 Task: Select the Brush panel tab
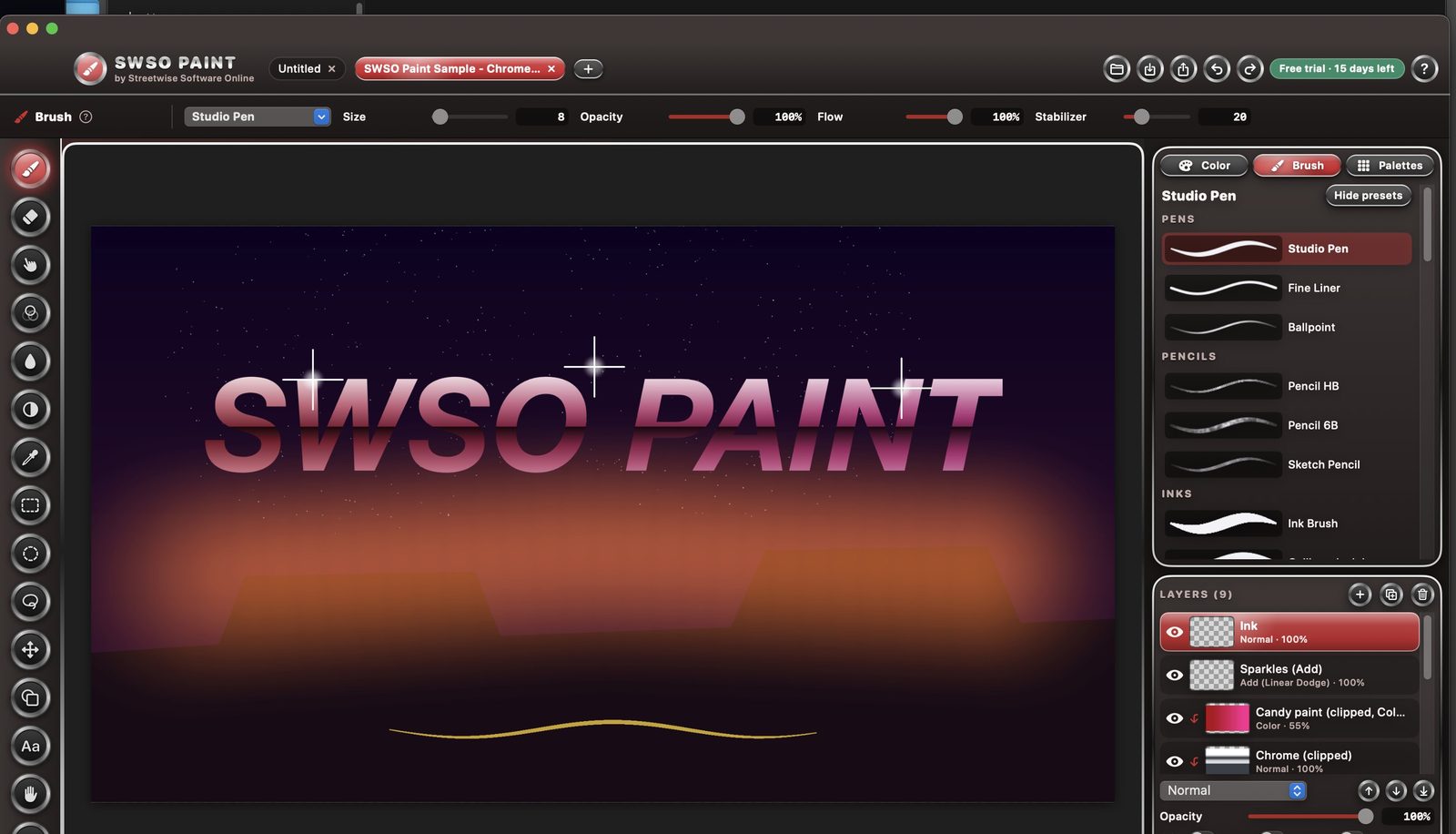[x=1297, y=165]
